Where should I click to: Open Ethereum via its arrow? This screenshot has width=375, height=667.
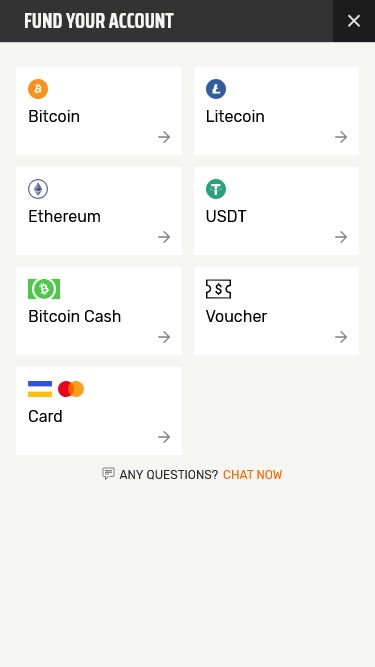coord(164,237)
